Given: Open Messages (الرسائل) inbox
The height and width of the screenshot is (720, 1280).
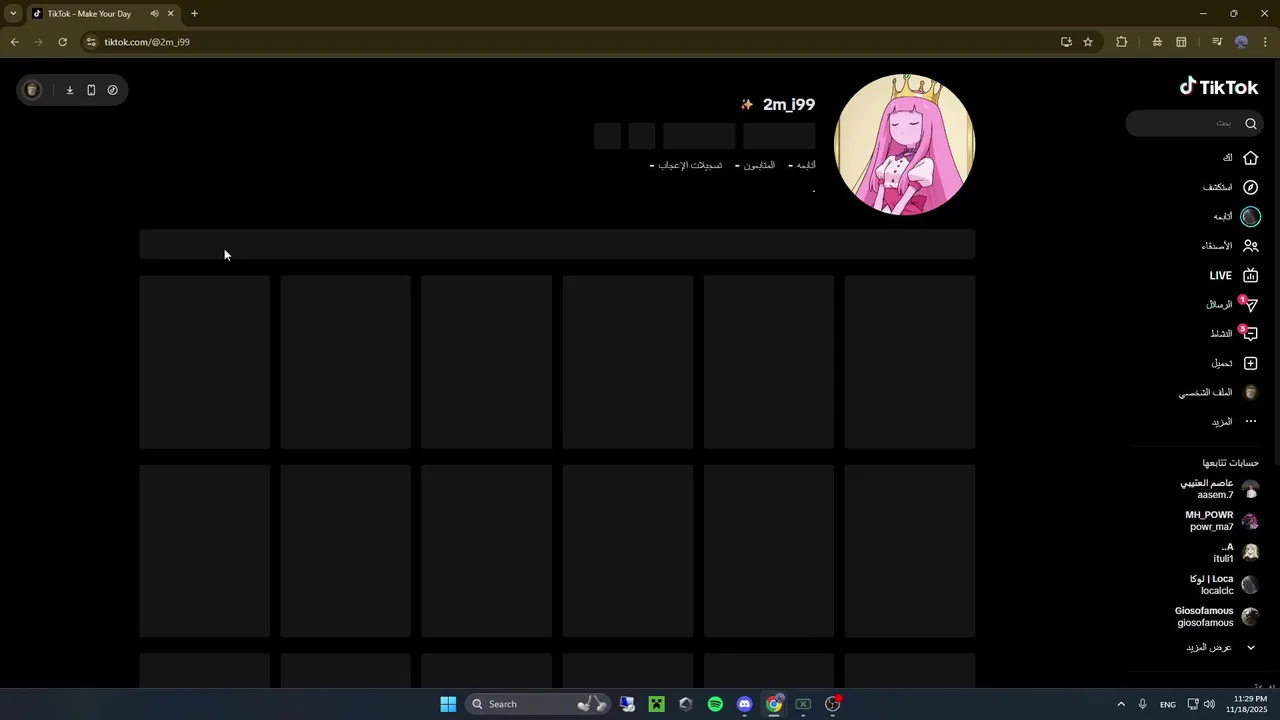Looking at the screenshot, I should click(1231, 305).
